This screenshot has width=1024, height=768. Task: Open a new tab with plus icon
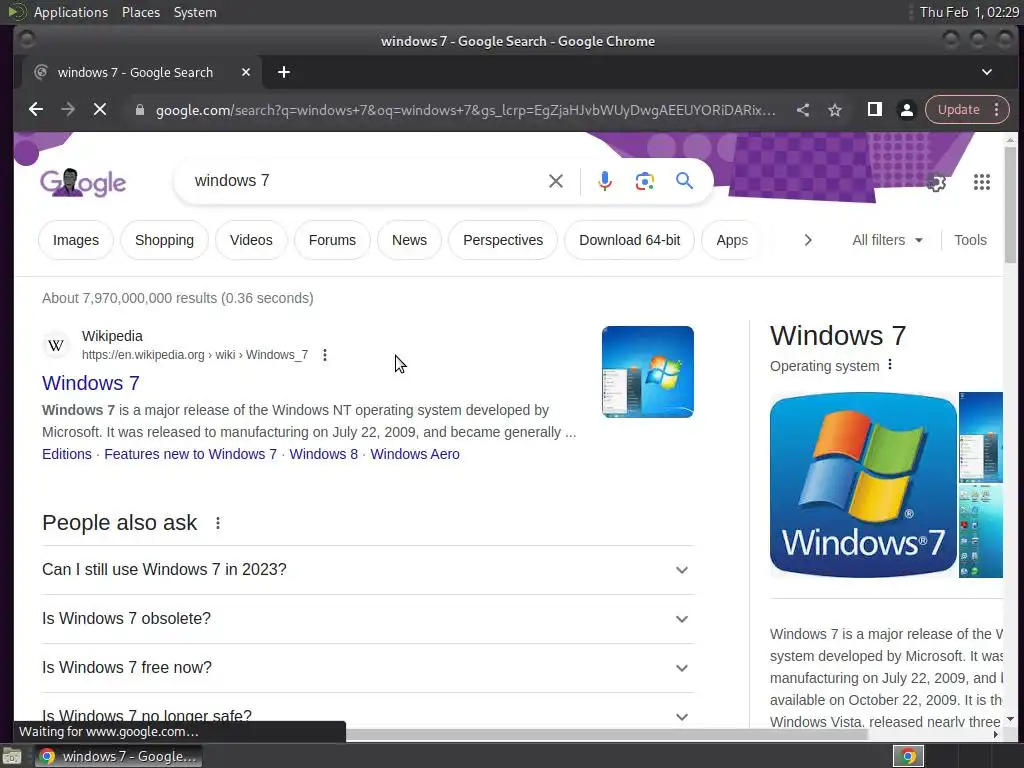pos(283,72)
